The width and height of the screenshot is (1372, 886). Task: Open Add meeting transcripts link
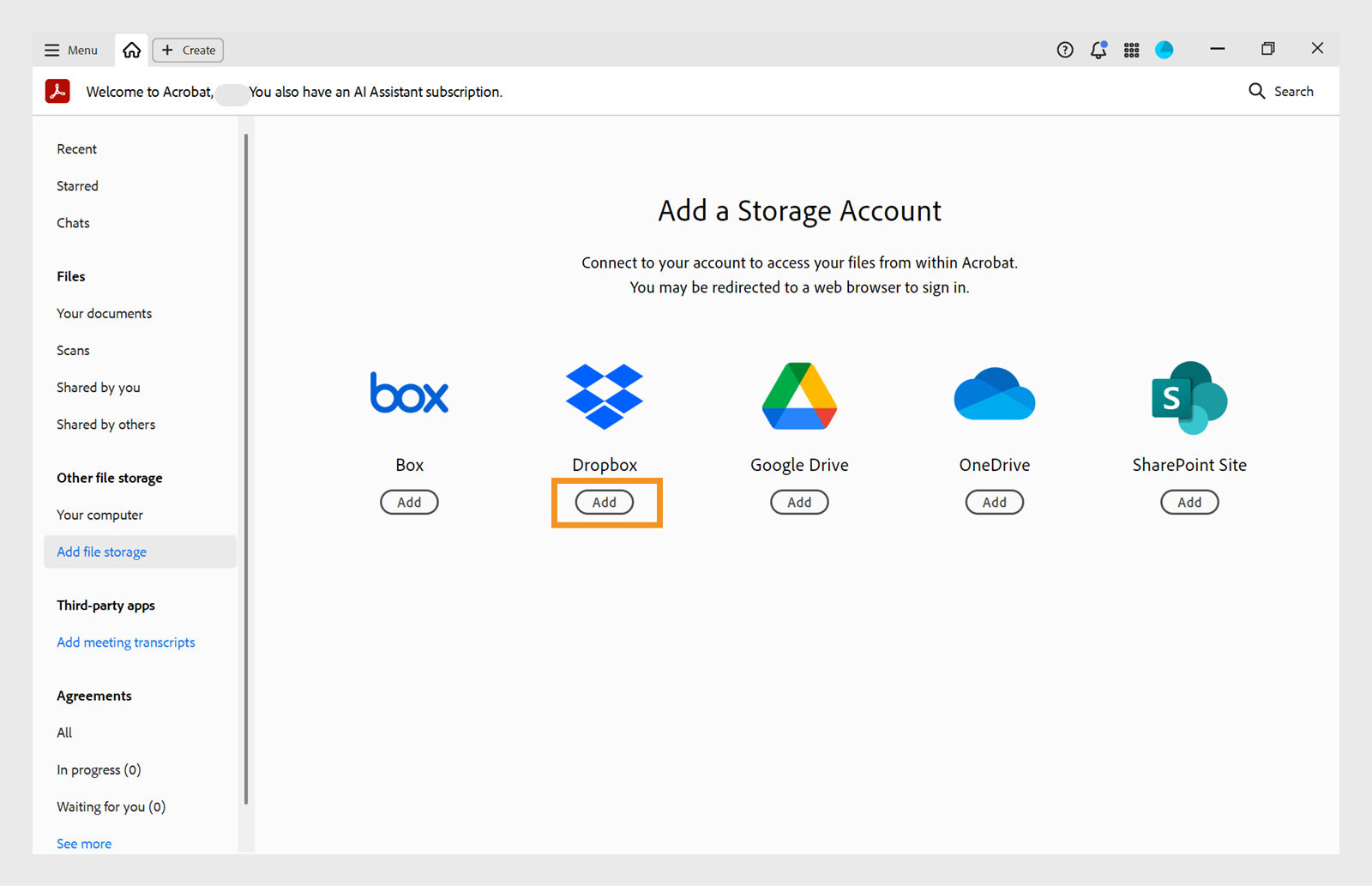click(126, 642)
